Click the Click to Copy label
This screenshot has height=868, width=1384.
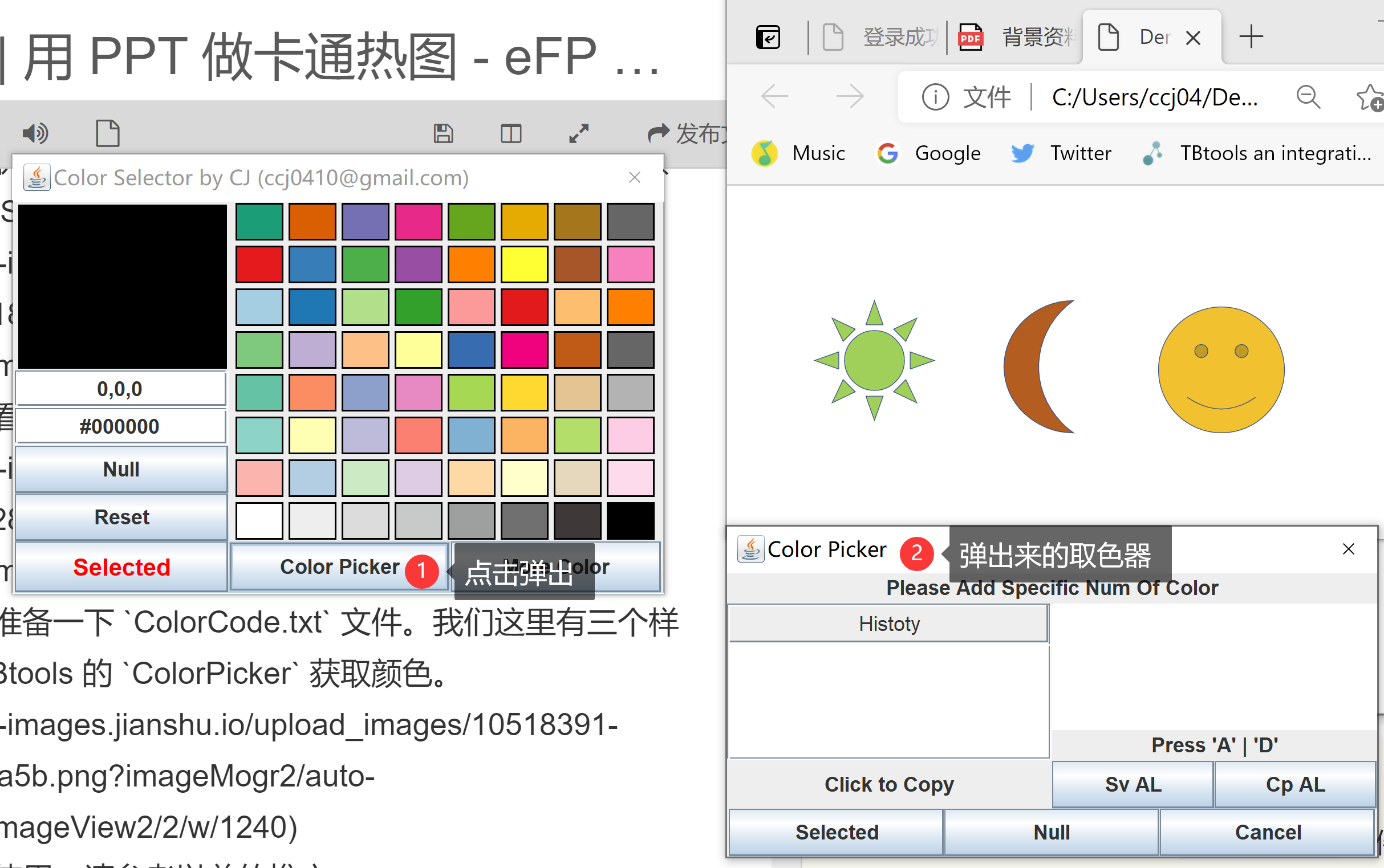(x=889, y=784)
